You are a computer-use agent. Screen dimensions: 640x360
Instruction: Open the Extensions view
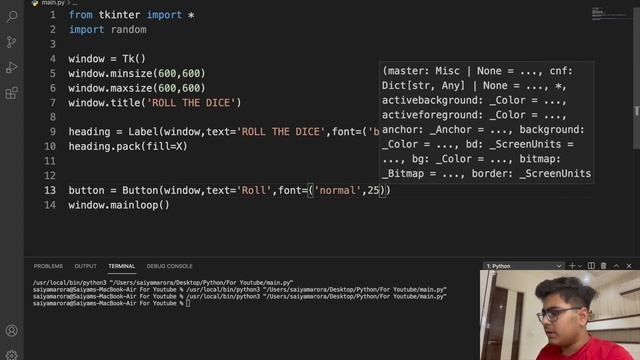click(x=12, y=93)
